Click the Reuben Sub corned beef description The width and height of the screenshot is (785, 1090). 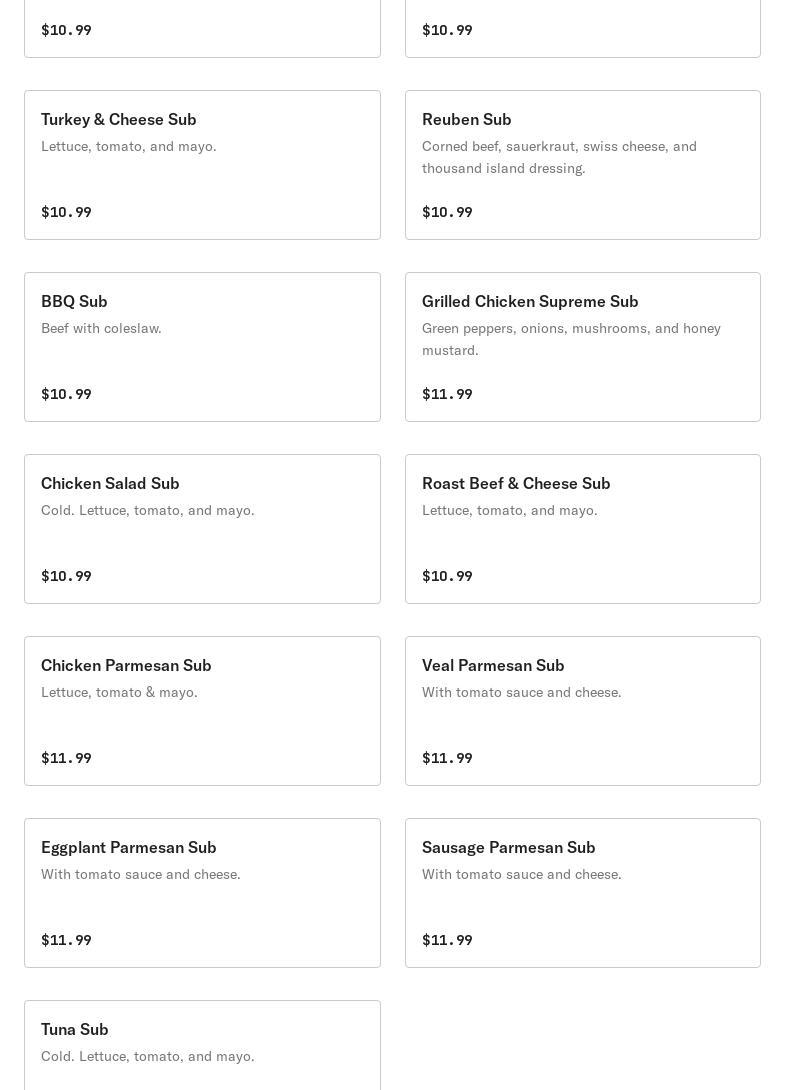(x=559, y=157)
